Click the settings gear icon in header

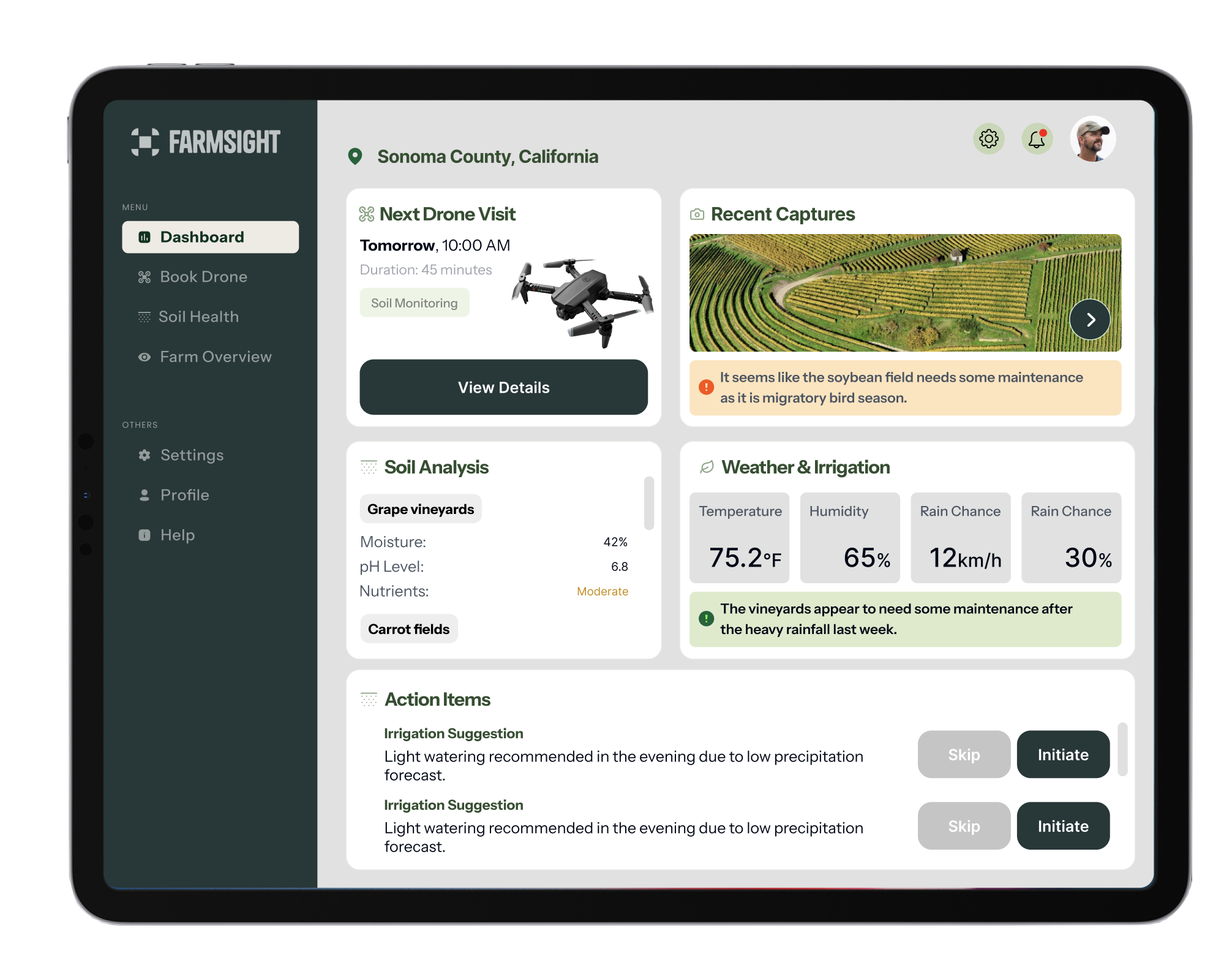(x=988, y=139)
